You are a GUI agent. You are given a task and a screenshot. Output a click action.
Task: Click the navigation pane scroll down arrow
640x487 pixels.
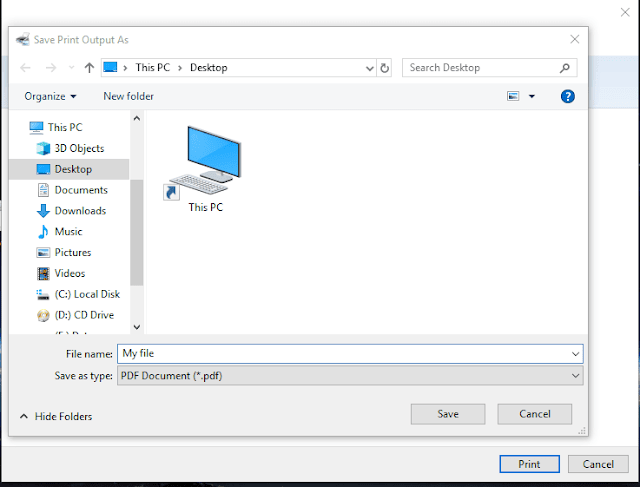pos(137,327)
